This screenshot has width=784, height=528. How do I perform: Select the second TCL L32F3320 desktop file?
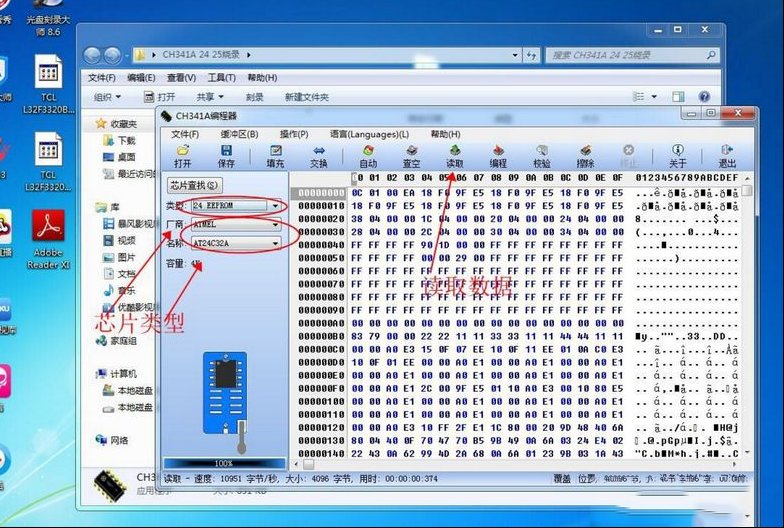point(48,161)
